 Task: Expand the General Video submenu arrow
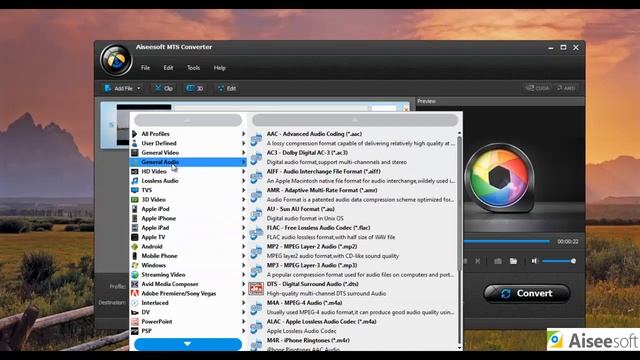point(243,153)
